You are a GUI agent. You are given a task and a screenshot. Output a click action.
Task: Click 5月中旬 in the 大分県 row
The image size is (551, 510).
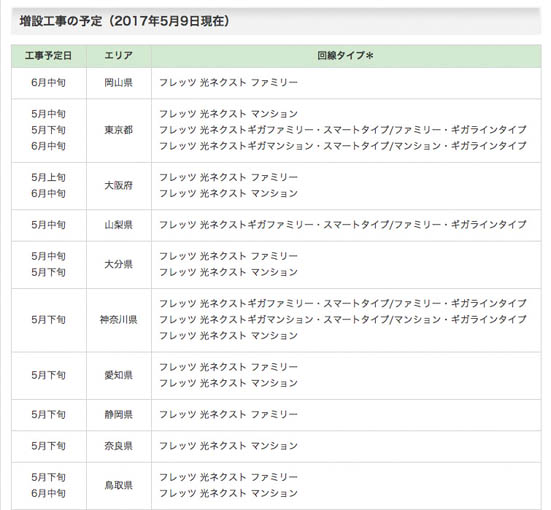click(48, 257)
